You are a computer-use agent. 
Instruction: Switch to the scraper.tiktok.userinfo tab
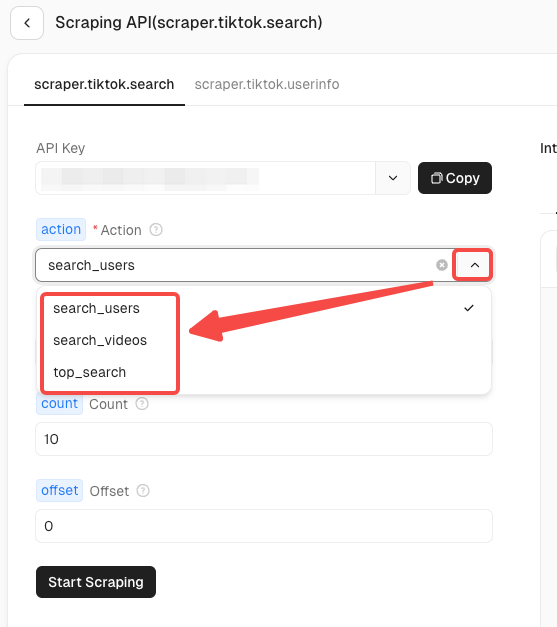[x=267, y=84]
